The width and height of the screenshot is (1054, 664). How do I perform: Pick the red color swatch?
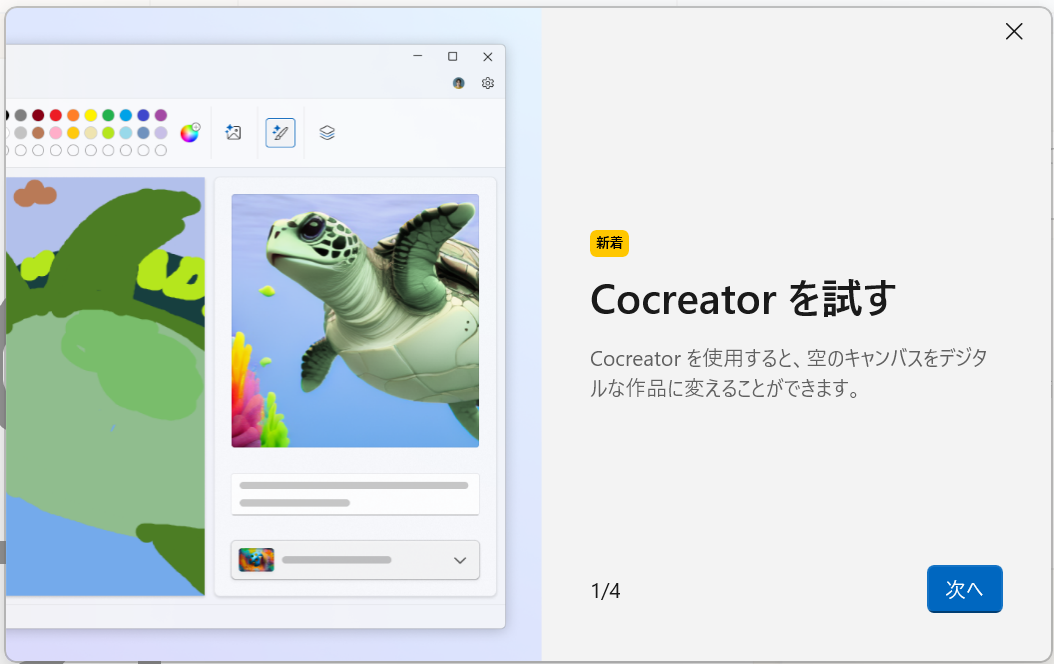(x=56, y=115)
